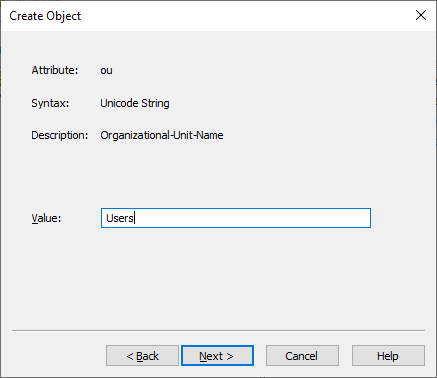Click the 'Create Object' title bar text

(45, 16)
